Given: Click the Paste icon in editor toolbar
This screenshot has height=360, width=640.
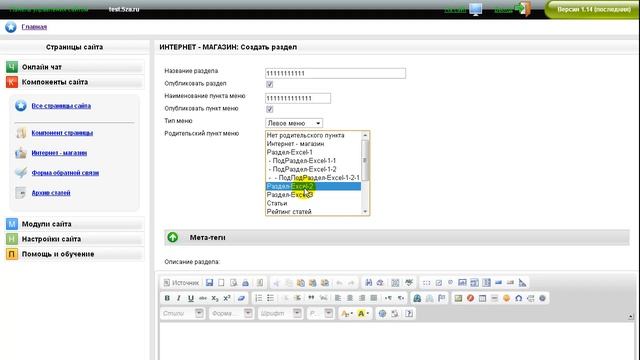Looking at the screenshot, I should click(x=301, y=282).
